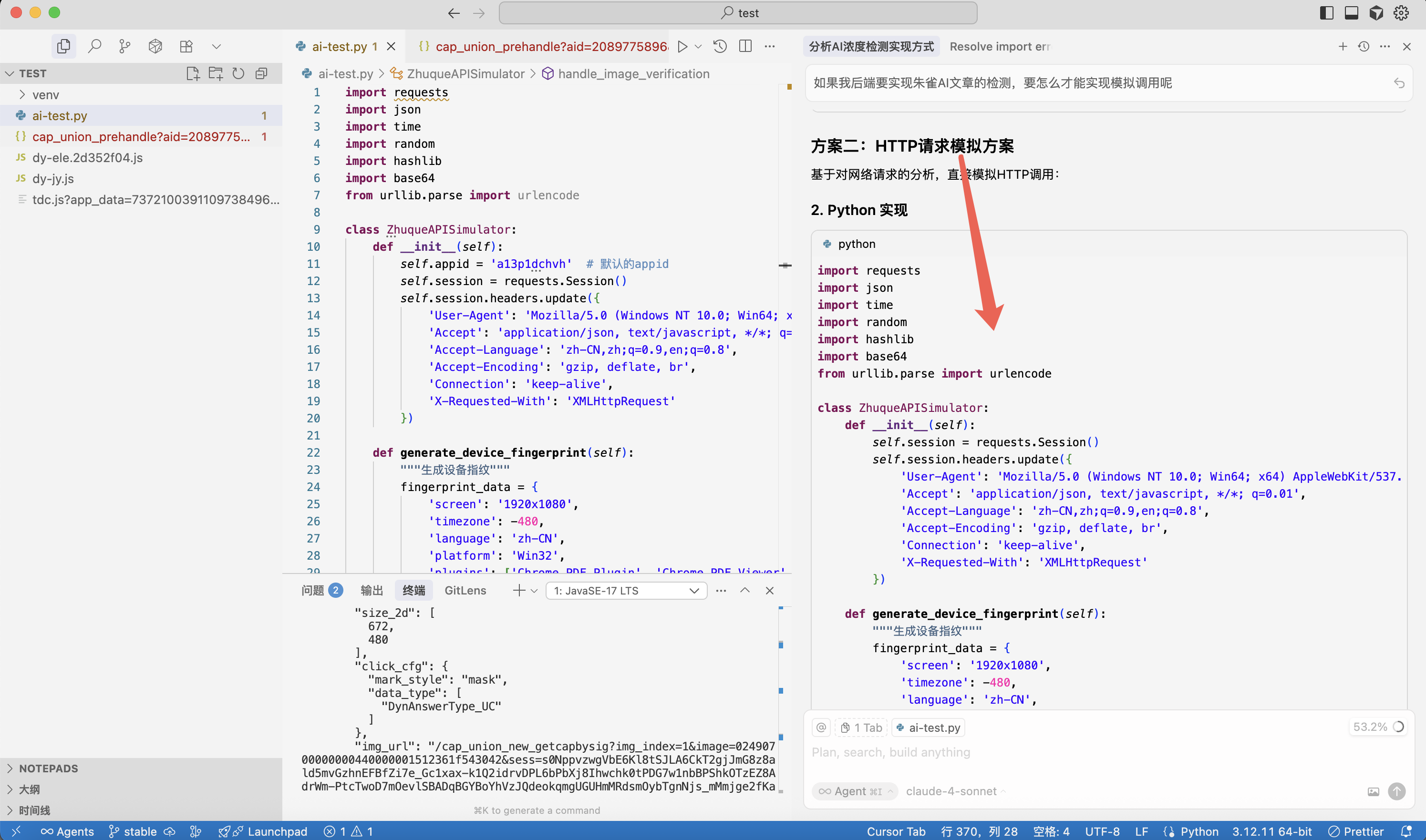1426x840 pixels.
Task: Click New File icon in explorer header
Action: coord(193,73)
